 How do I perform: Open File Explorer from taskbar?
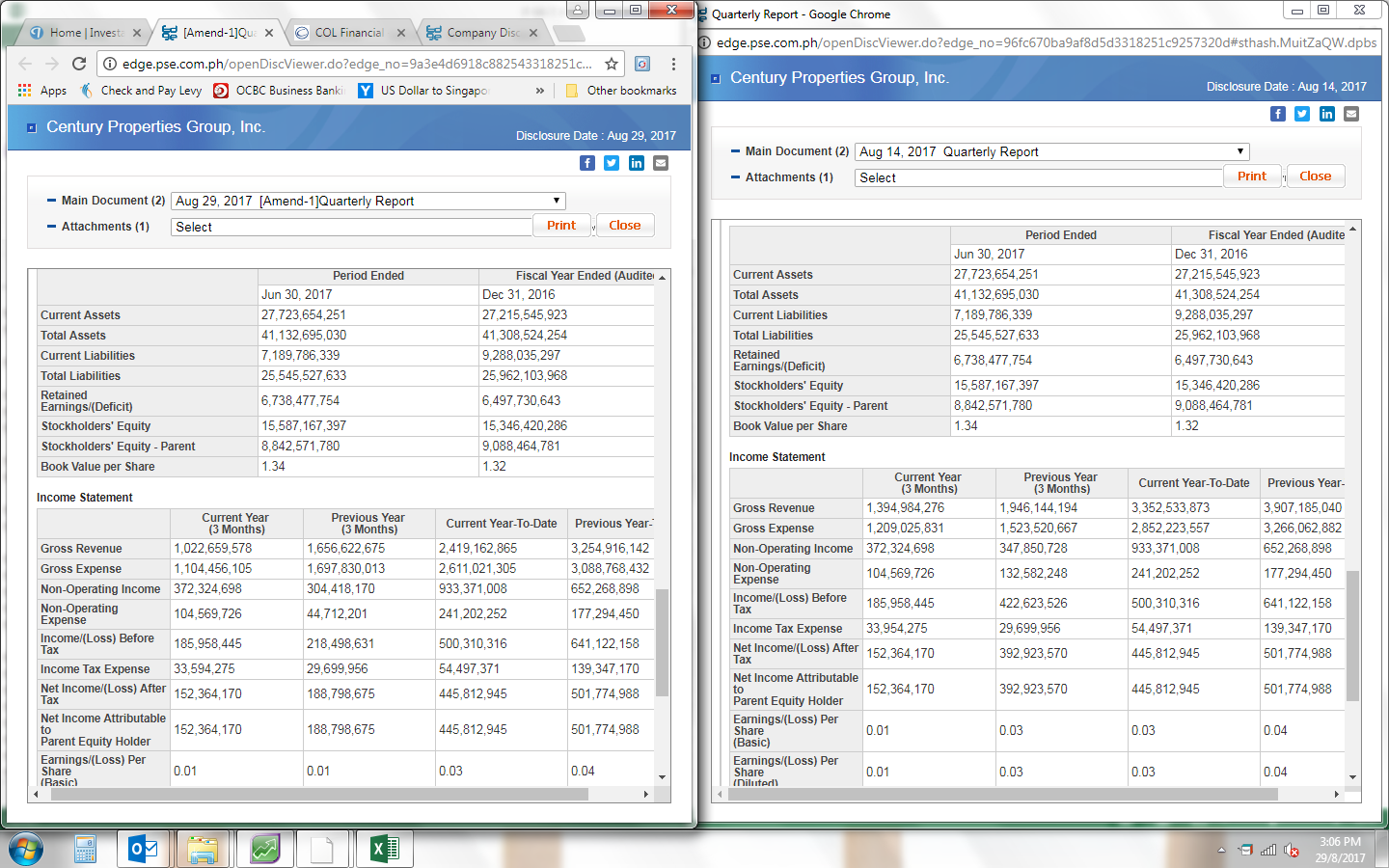click(203, 850)
